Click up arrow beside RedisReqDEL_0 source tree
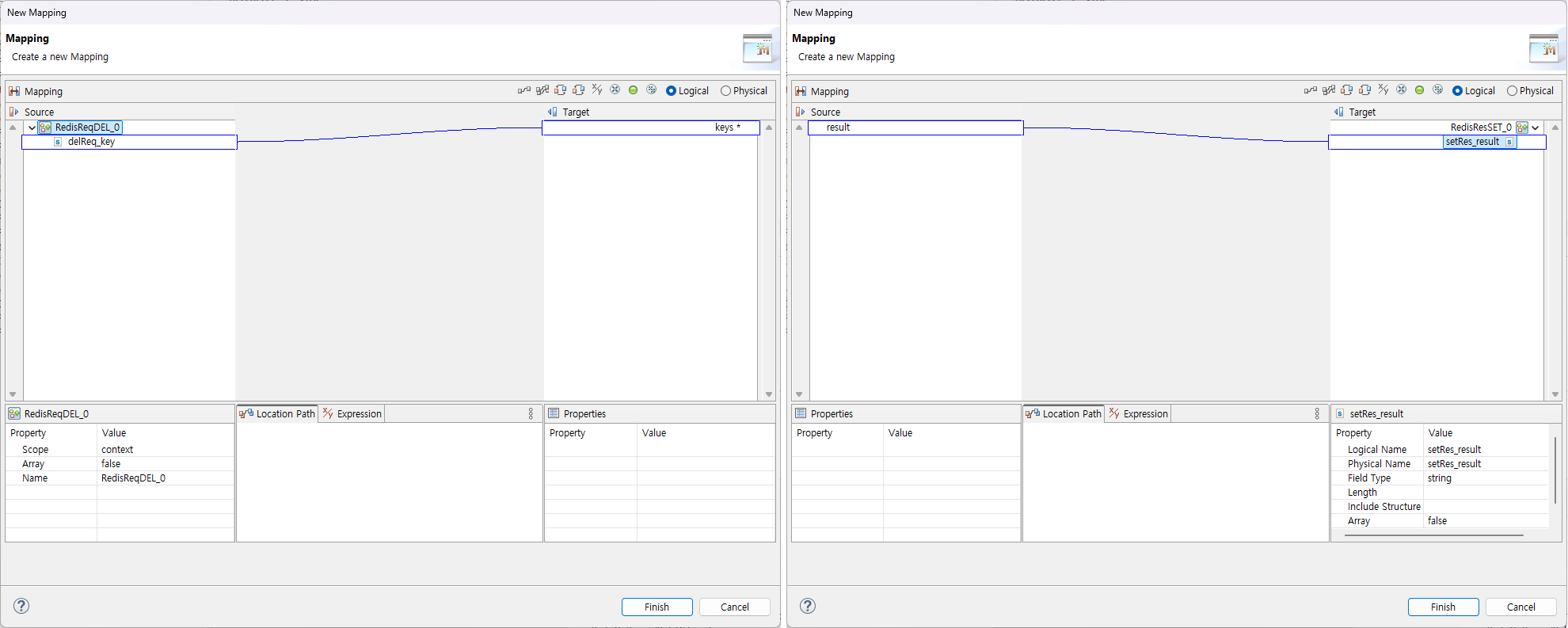 pos(13,128)
